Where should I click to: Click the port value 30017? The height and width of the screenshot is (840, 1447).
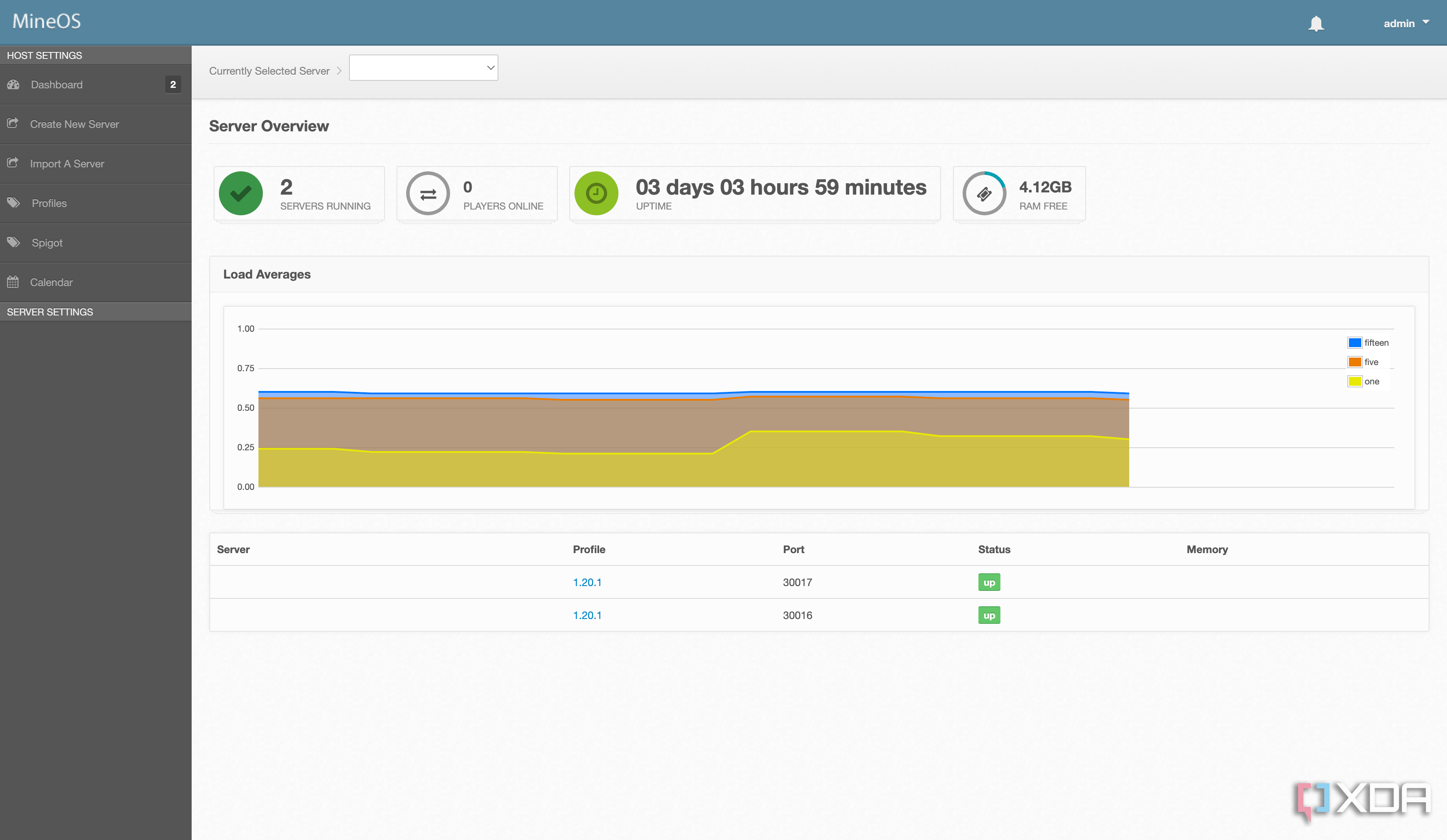pyautogui.click(x=797, y=583)
